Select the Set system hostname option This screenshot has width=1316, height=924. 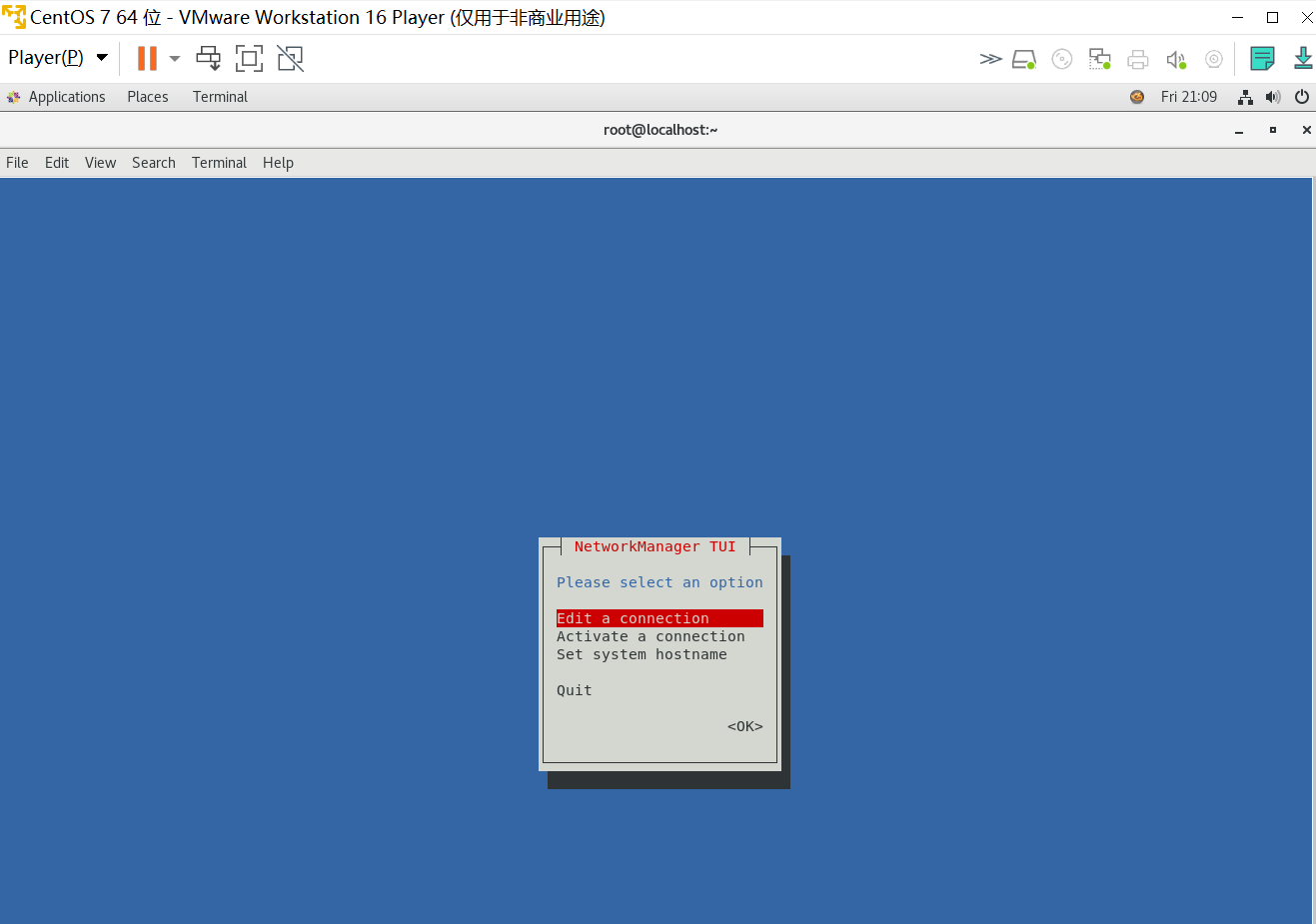tap(643, 654)
